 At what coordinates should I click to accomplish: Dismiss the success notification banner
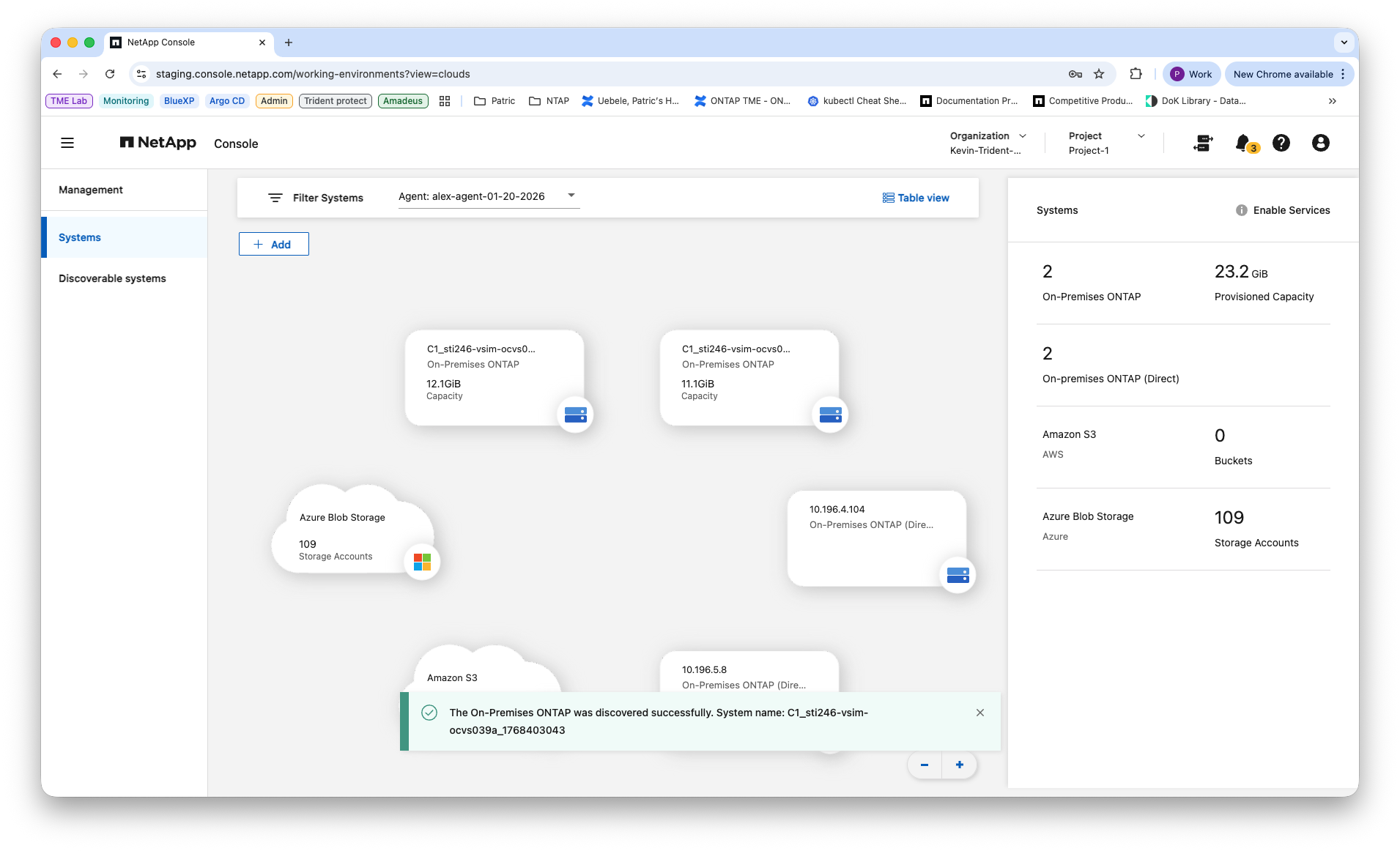pos(980,713)
